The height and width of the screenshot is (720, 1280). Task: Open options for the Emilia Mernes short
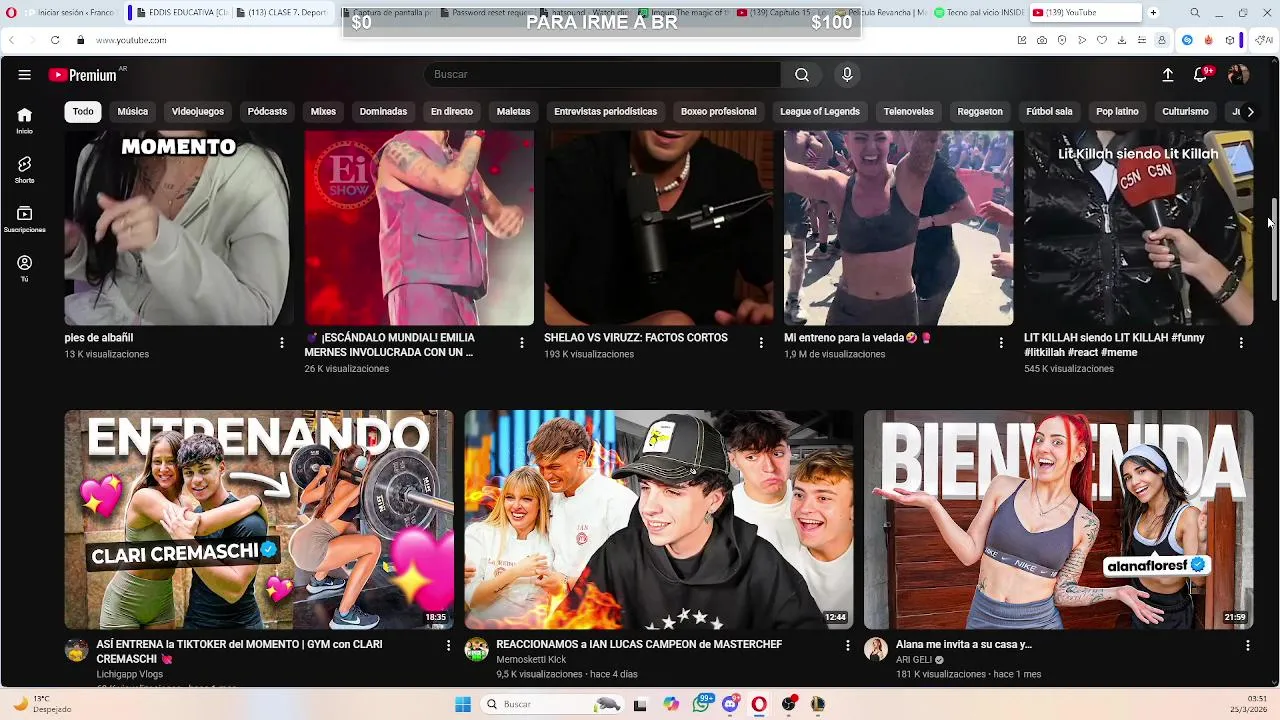point(521,343)
